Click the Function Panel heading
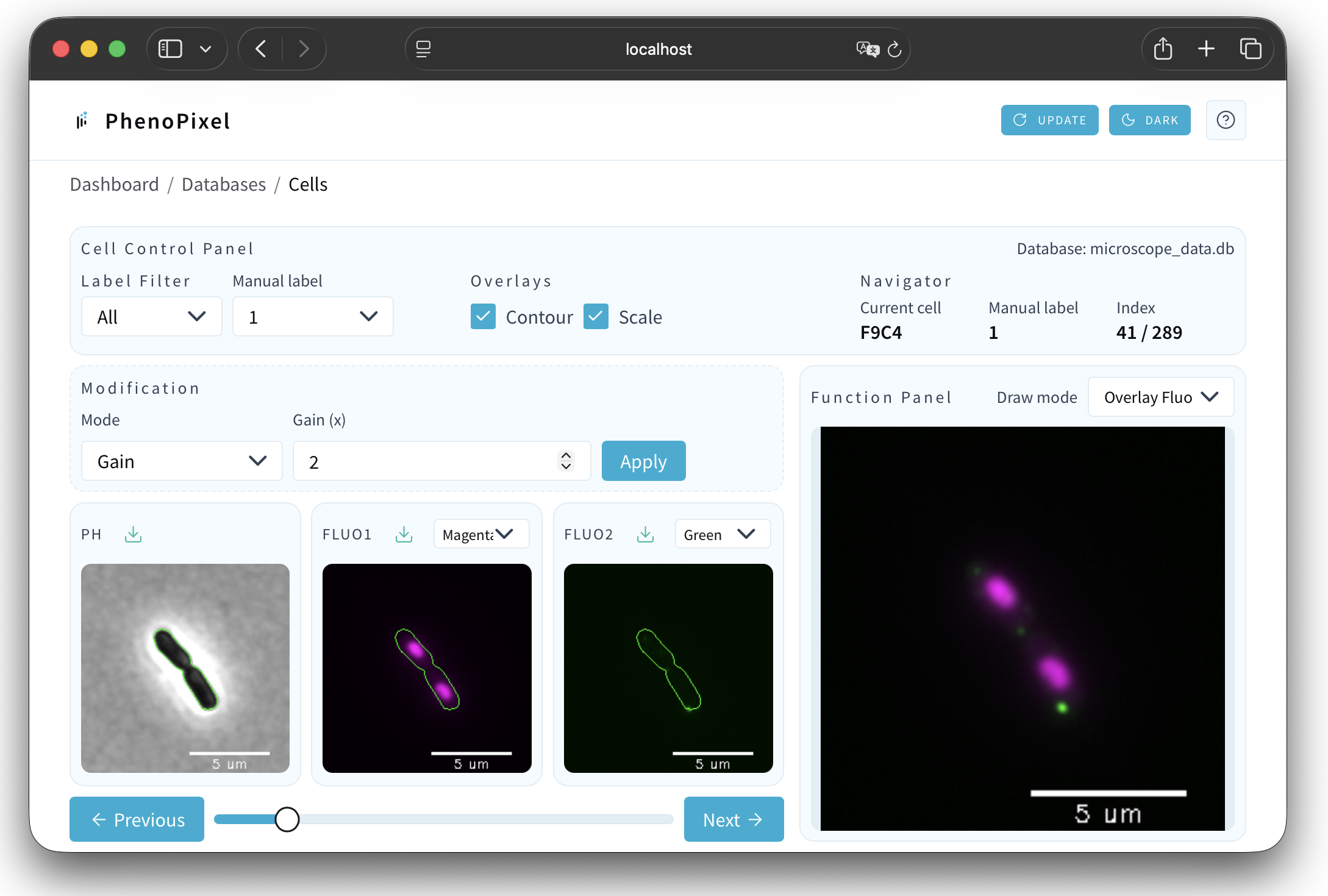This screenshot has height=896, width=1328. [x=881, y=397]
